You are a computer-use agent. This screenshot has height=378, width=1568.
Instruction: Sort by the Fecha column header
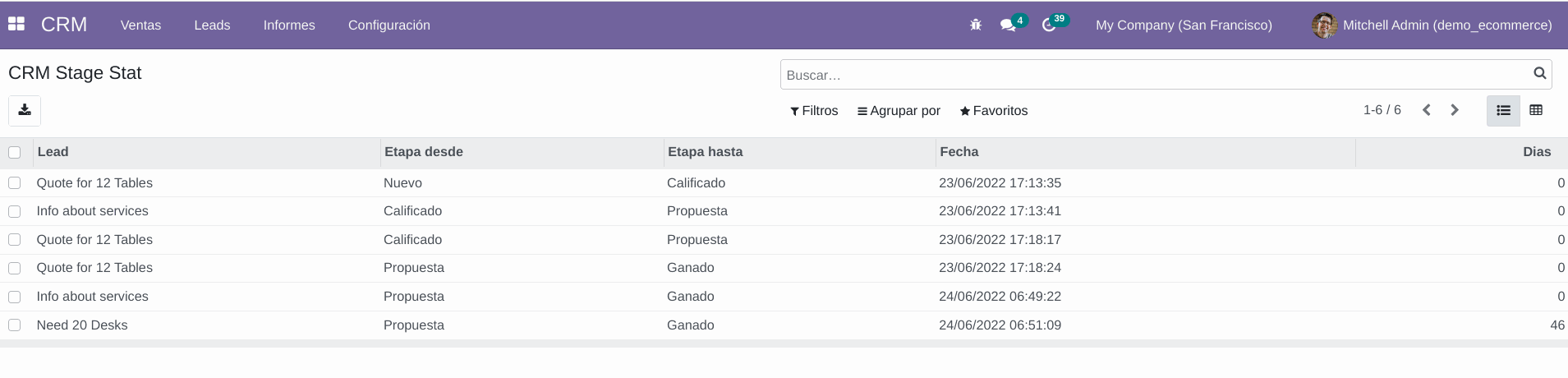(959, 152)
